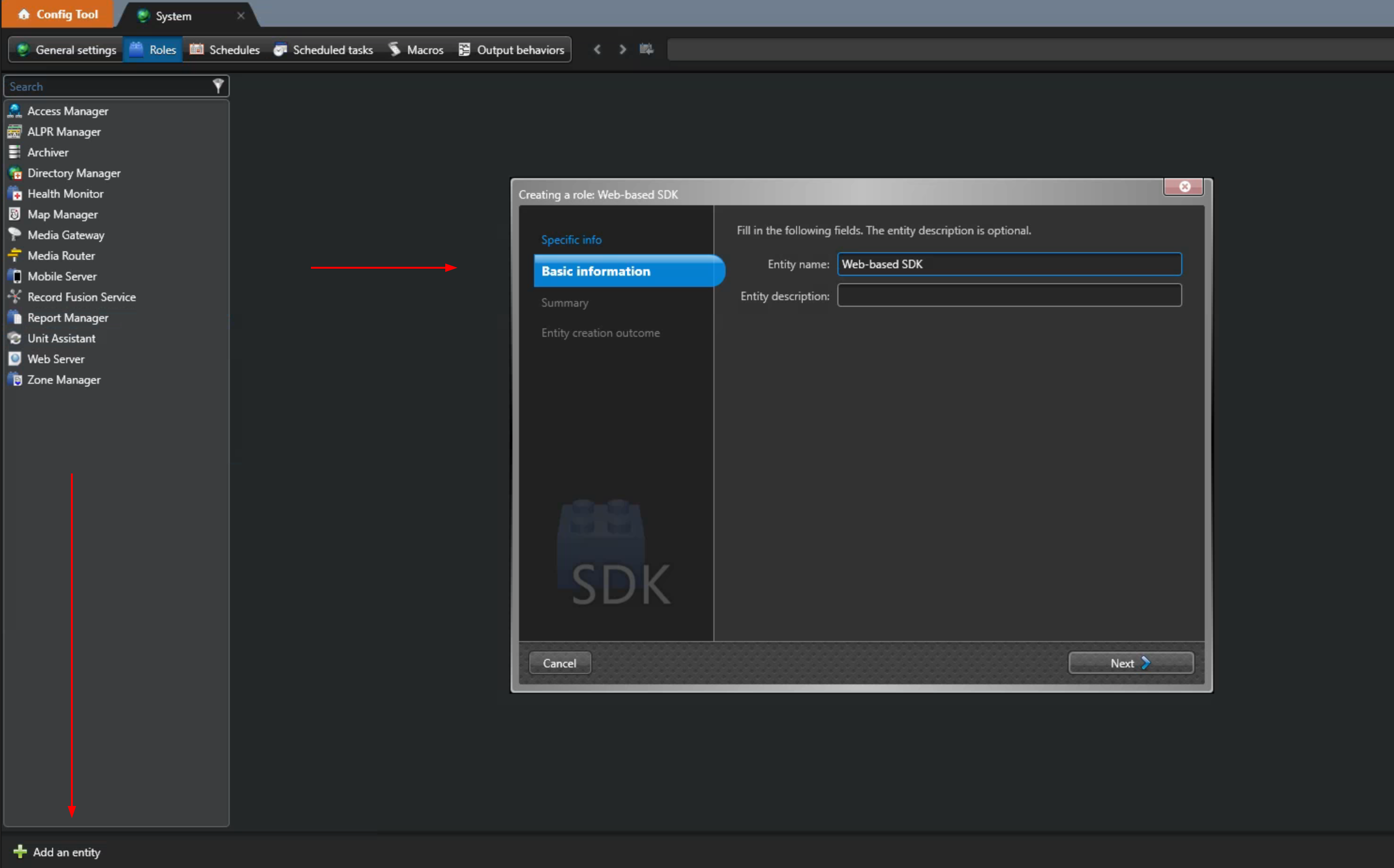The height and width of the screenshot is (868, 1394).
Task: Go back with the left arrow
Action: (x=597, y=49)
